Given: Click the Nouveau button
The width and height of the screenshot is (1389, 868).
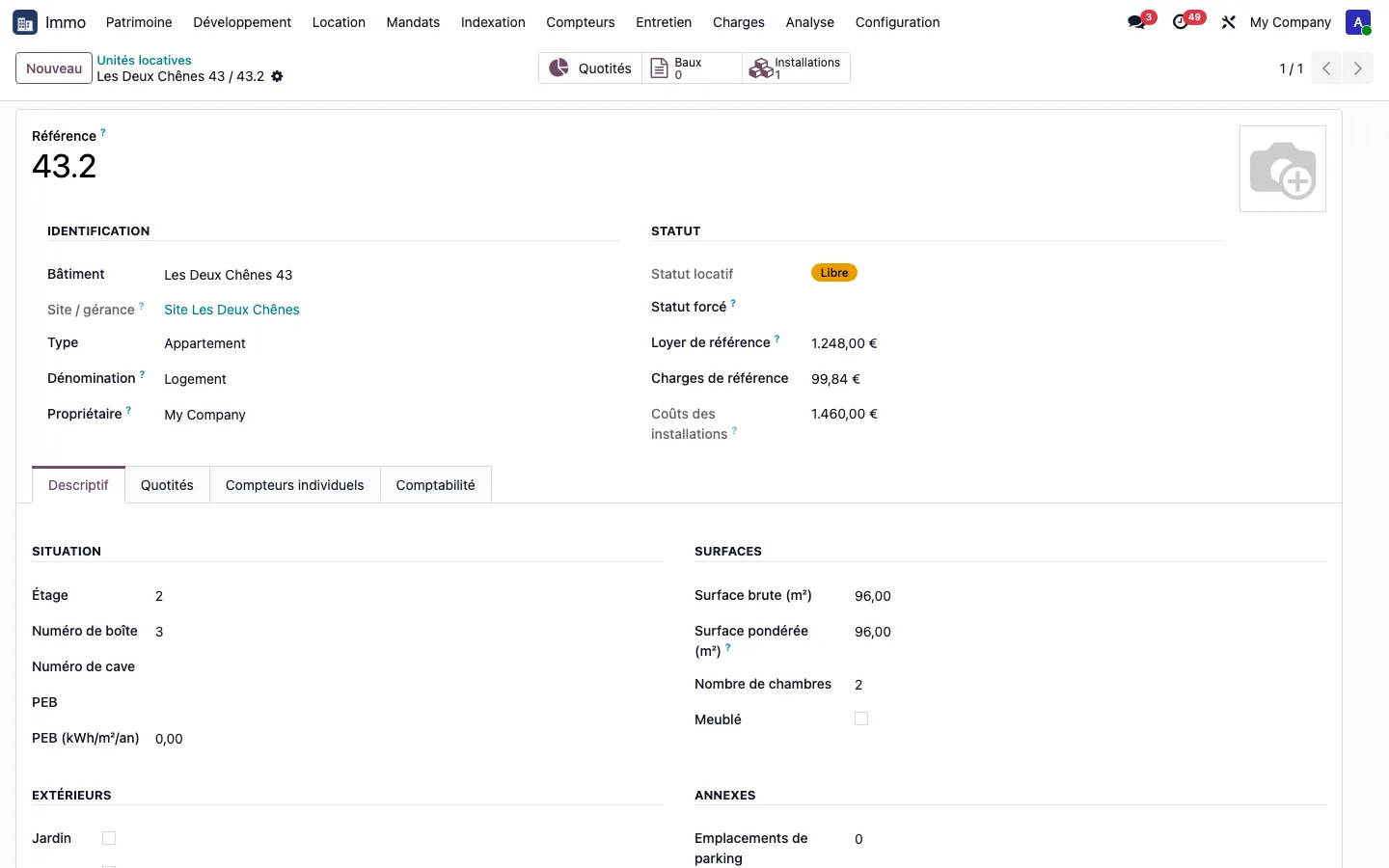Looking at the screenshot, I should pyautogui.click(x=54, y=68).
